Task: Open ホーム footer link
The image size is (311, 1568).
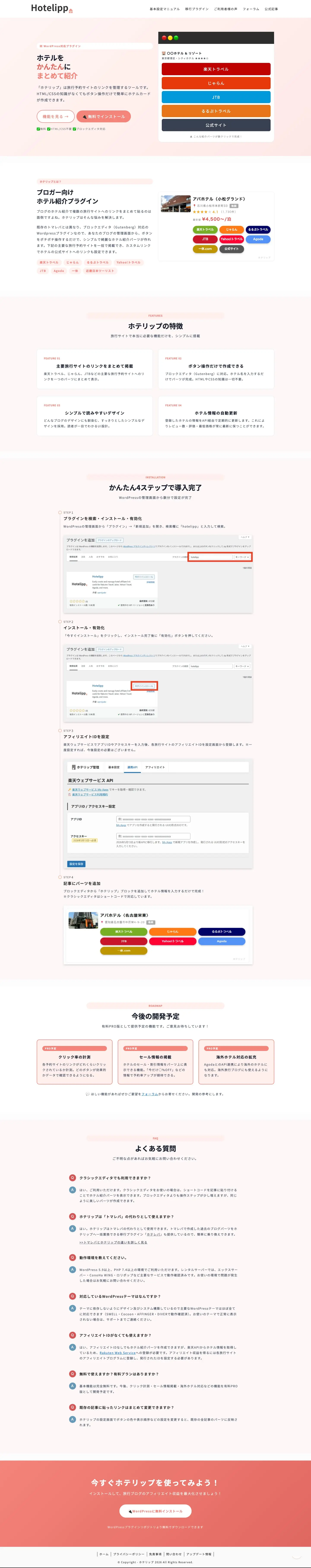Action: [104, 1554]
